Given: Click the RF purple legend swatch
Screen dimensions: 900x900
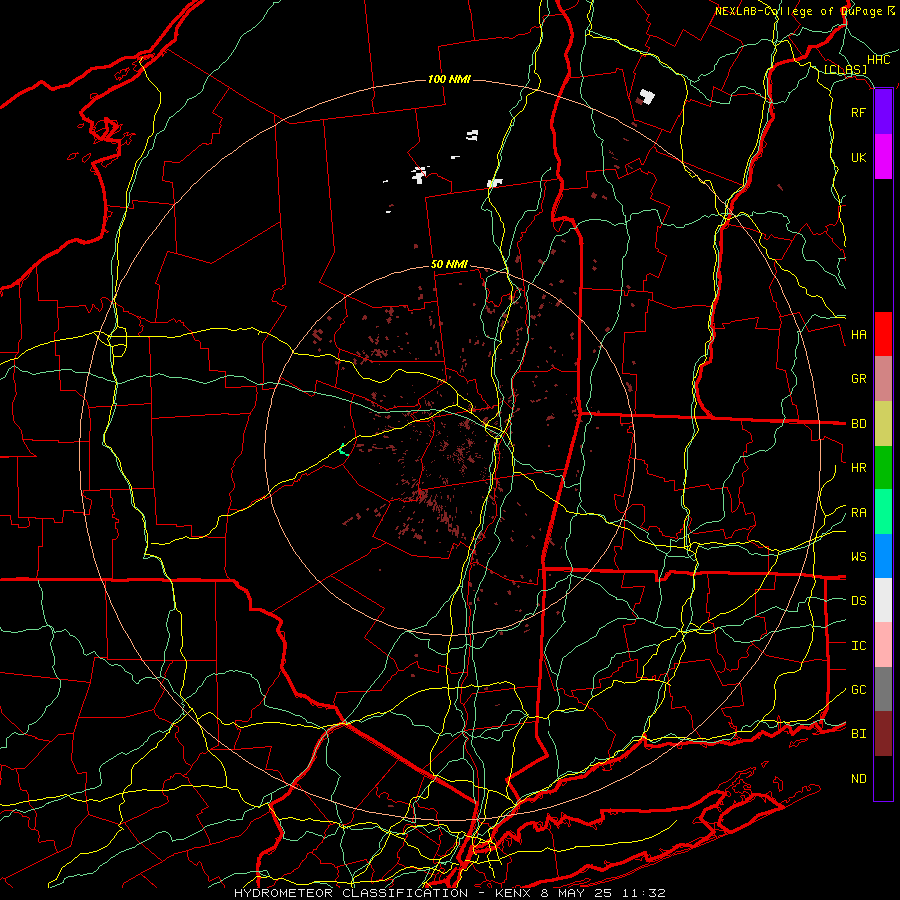Looking at the screenshot, I should tap(883, 112).
